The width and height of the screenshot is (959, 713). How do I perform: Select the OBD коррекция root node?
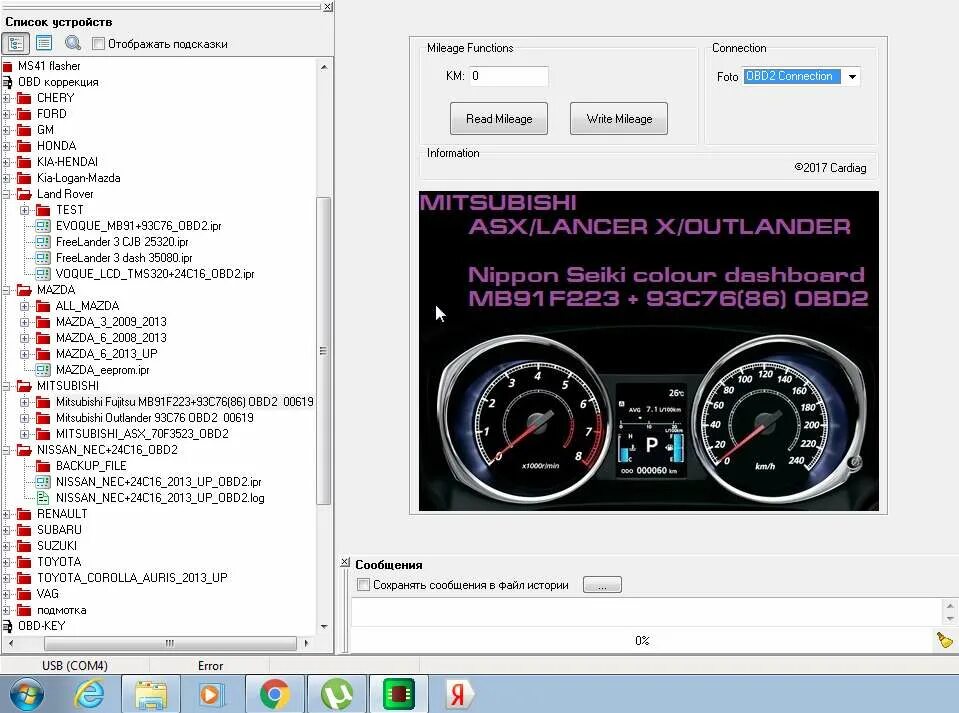(58, 82)
